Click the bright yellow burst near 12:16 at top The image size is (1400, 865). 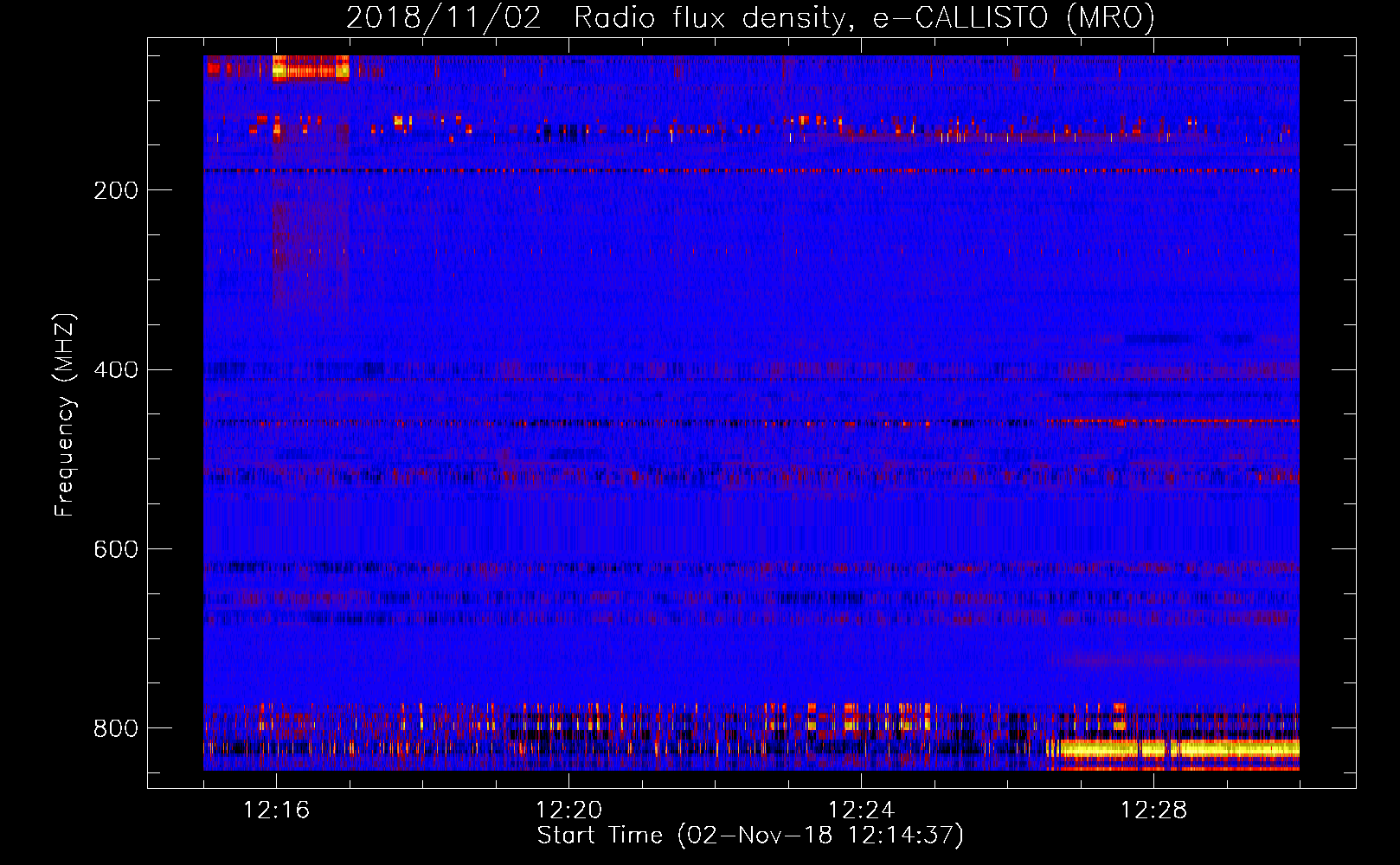(x=311, y=68)
